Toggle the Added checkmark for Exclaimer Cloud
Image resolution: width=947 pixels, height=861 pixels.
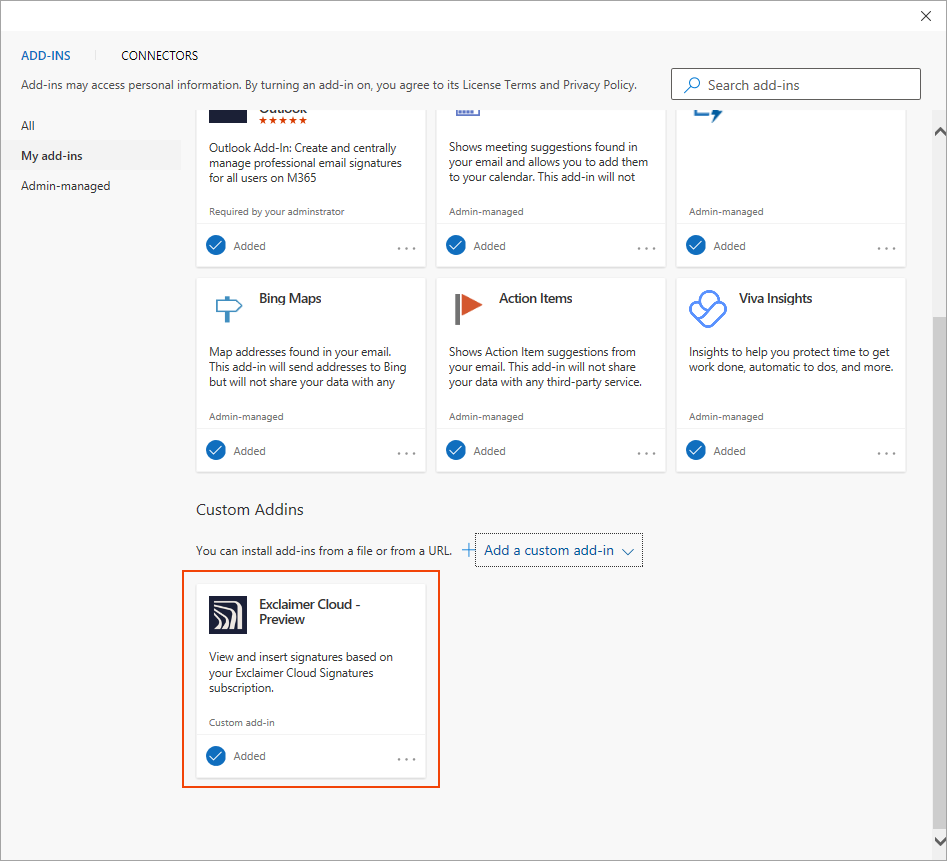point(216,756)
